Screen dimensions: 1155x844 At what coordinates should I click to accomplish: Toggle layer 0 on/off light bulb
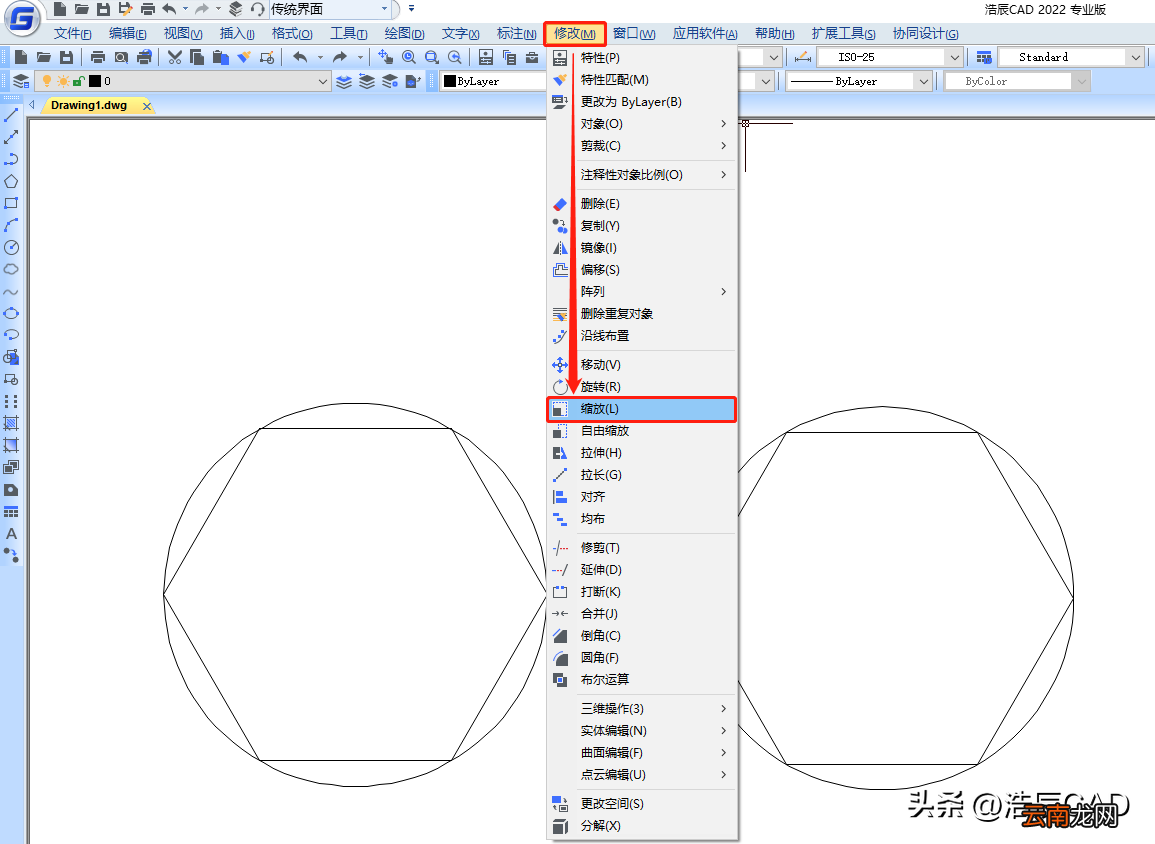47,81
